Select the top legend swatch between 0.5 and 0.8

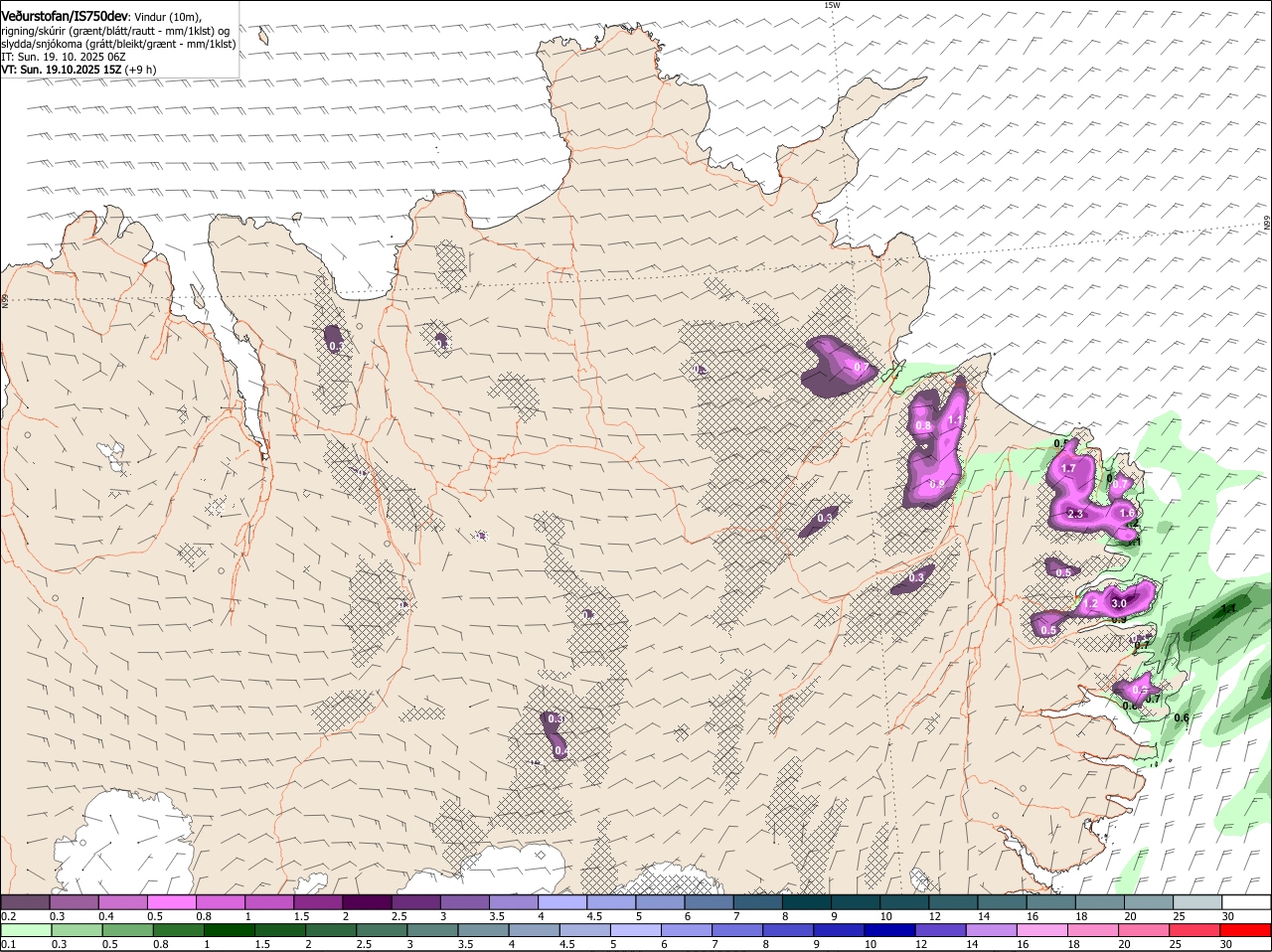172,902
